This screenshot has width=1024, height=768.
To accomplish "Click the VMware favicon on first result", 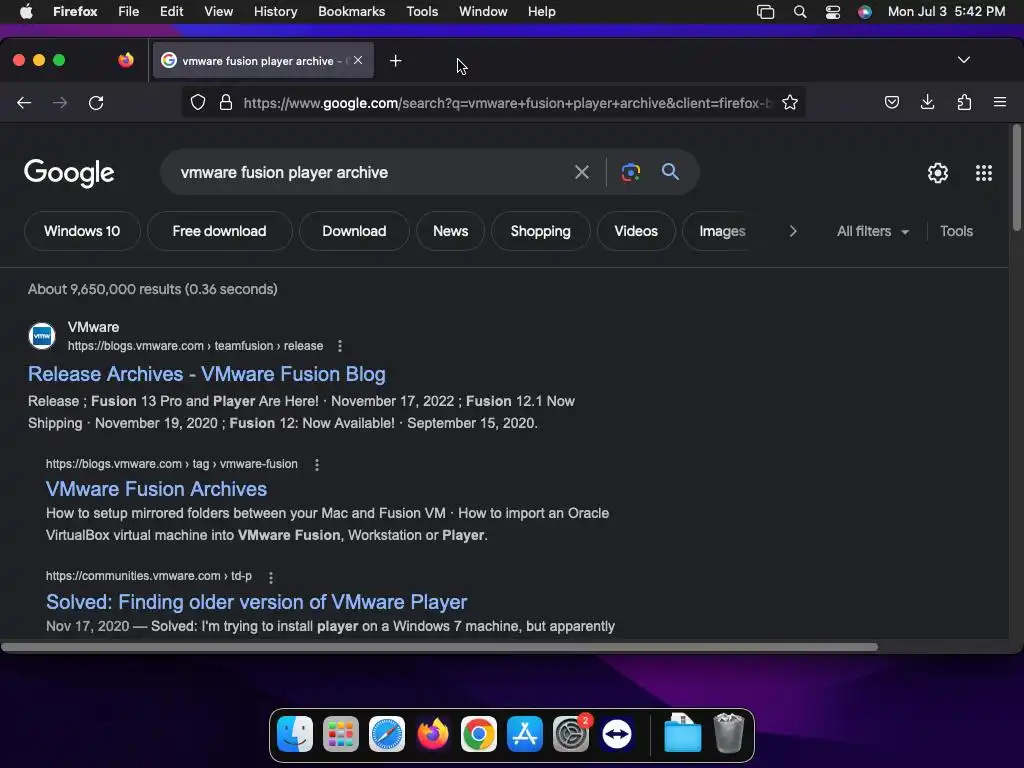I will tap(42, 336).
